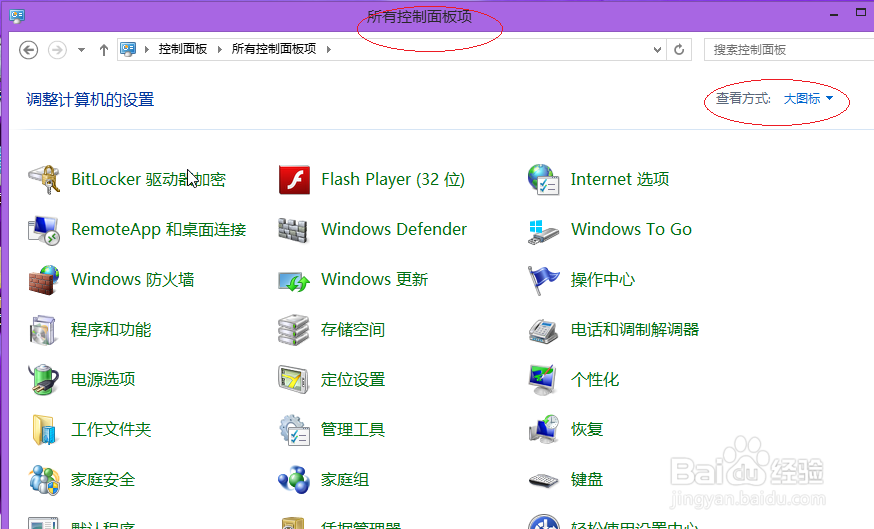The width and height of the screenshot is (874, 529).
Task: Click the window system menu icon in title bar
Action: 17,16
